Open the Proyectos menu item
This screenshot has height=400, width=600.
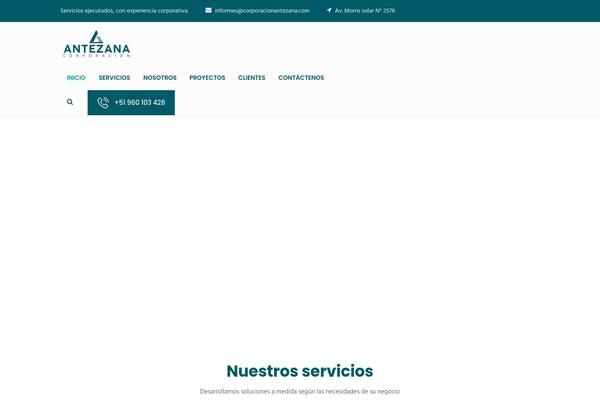tap(207, 78)
